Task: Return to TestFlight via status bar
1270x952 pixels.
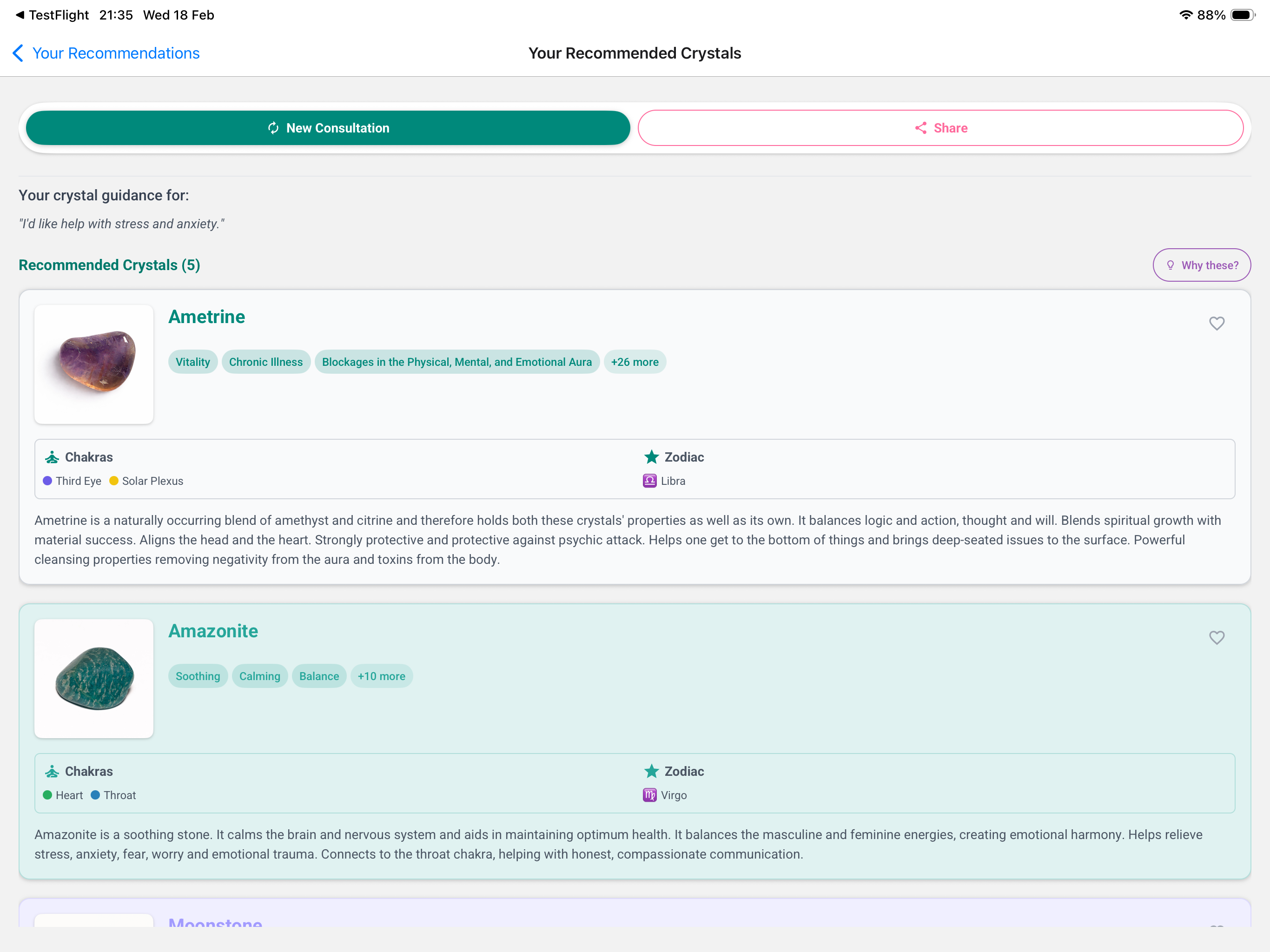Action: pyautogui.click(x=52, y=15)
